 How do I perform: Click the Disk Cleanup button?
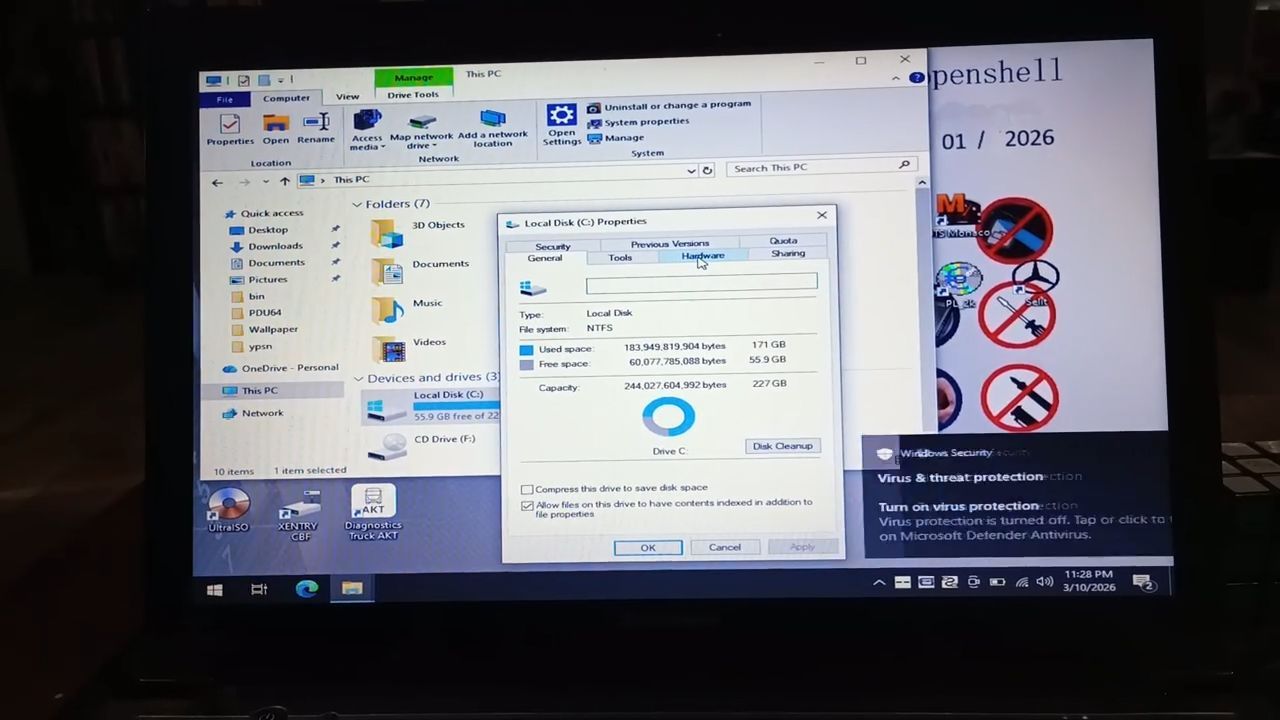pos(782,446)
